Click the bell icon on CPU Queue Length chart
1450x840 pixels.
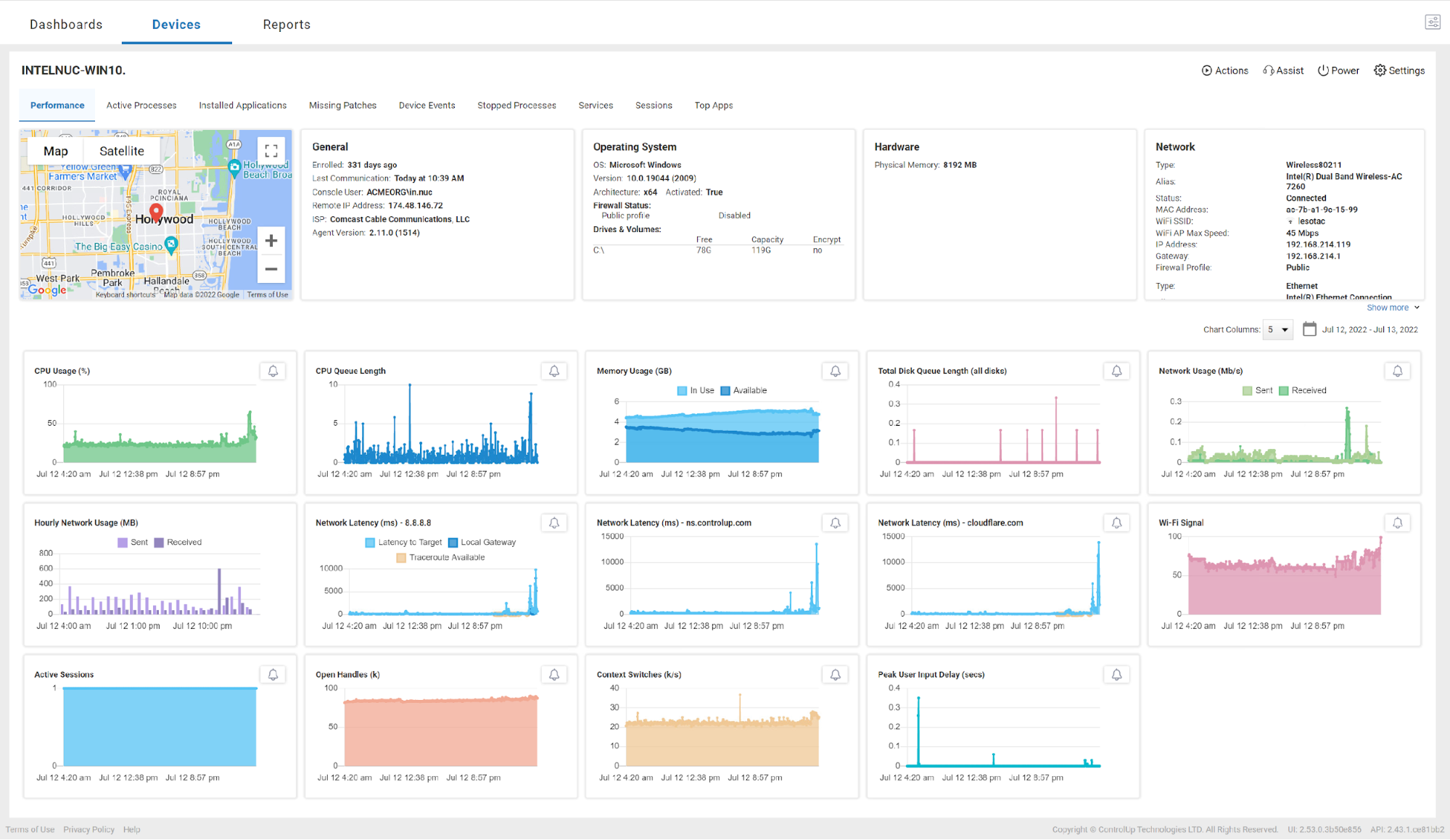tap(554, 371)
